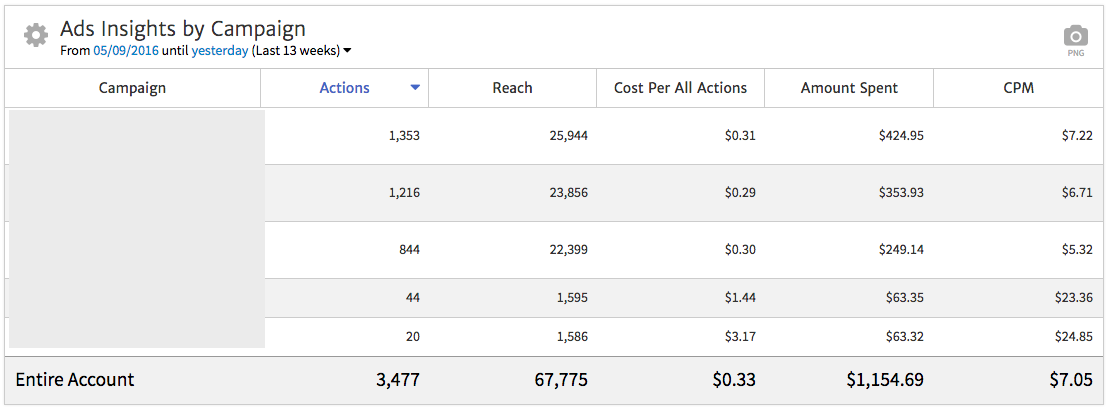Screen dimensions: 1116x413
Task: Open the date range dropdown arrow
Action: (347, 51)
